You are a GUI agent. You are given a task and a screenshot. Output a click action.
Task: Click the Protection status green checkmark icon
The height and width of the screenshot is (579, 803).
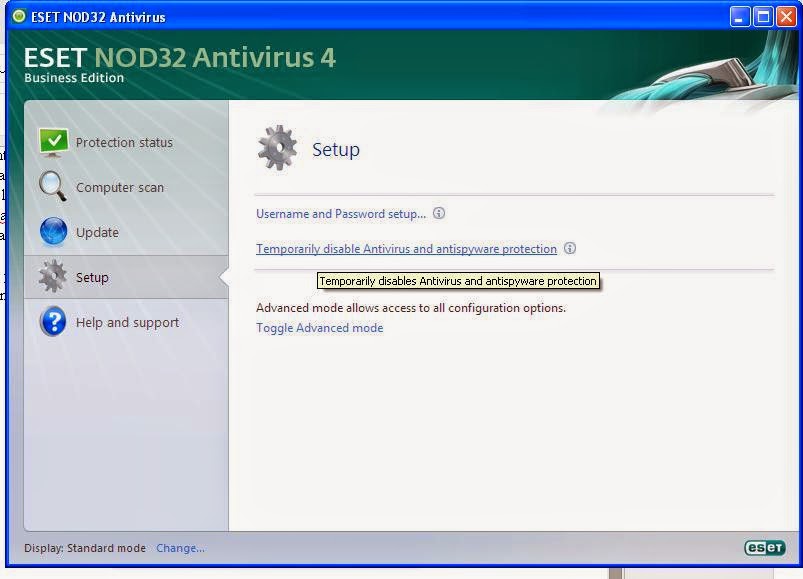[53, 142]
